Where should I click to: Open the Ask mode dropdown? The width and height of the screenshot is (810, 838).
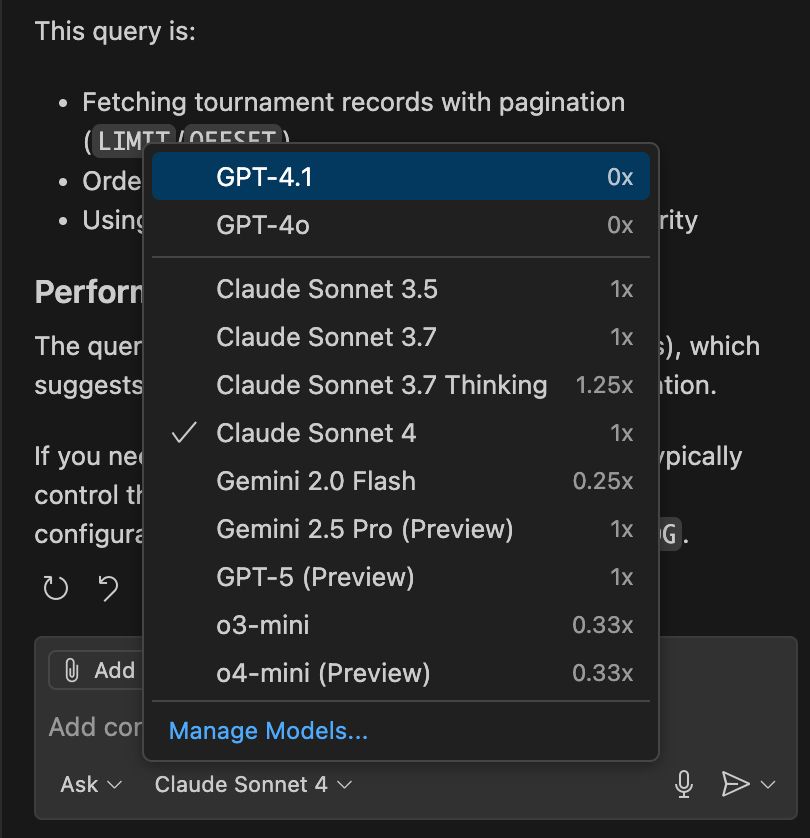91,785
